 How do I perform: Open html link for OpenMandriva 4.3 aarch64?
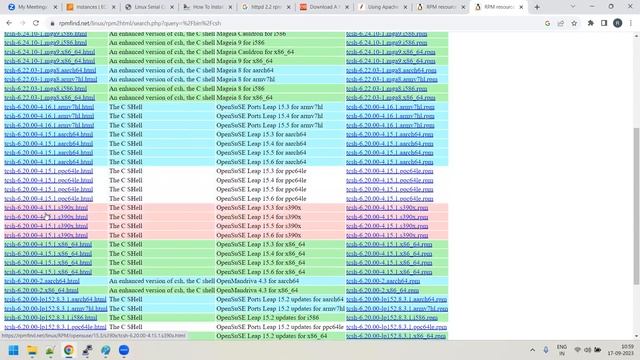42,281
